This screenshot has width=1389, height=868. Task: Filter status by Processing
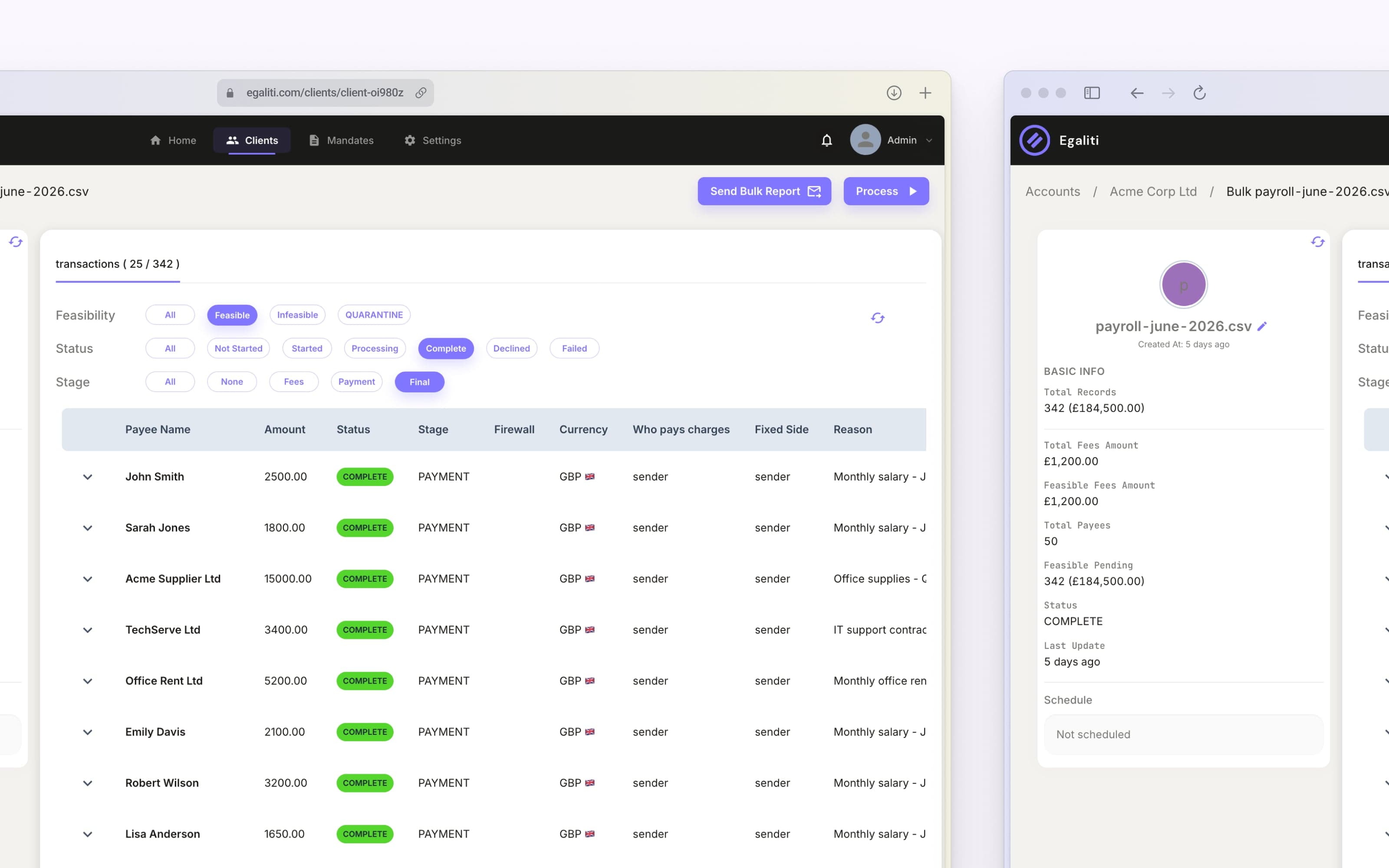pos(375,349)
